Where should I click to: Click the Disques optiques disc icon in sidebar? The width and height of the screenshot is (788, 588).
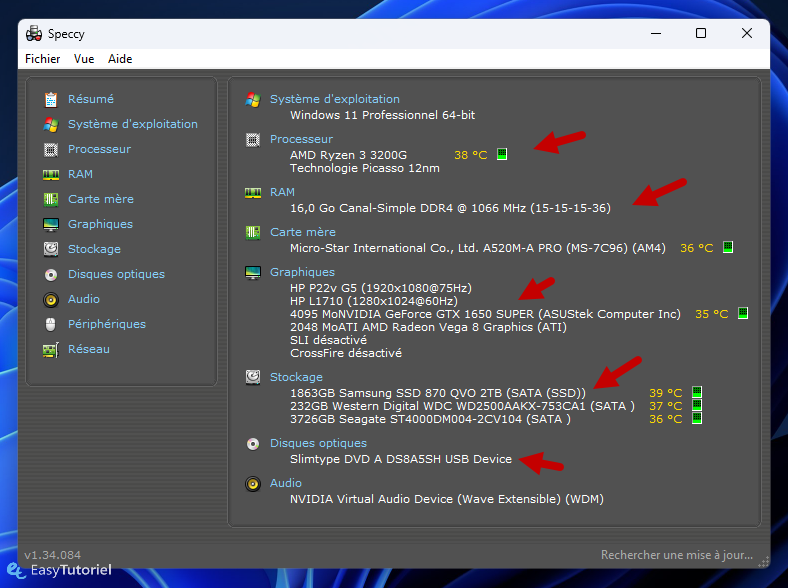(51, 274)
